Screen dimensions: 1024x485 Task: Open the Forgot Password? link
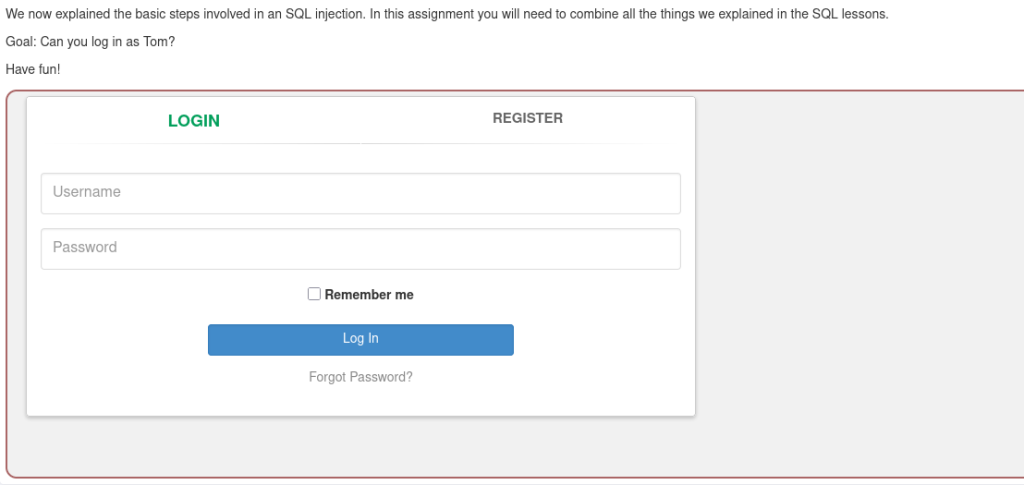pyautogui.click(x=360, y=377)
